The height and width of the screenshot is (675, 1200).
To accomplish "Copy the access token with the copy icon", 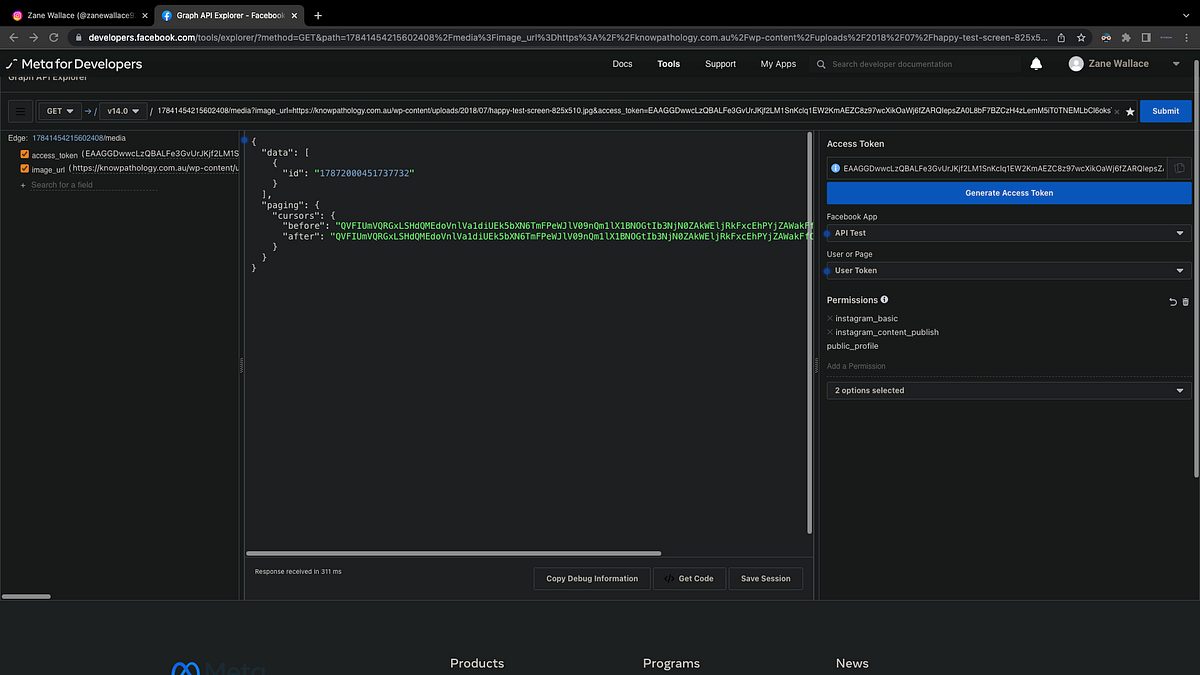I will tap(1179, 167).
